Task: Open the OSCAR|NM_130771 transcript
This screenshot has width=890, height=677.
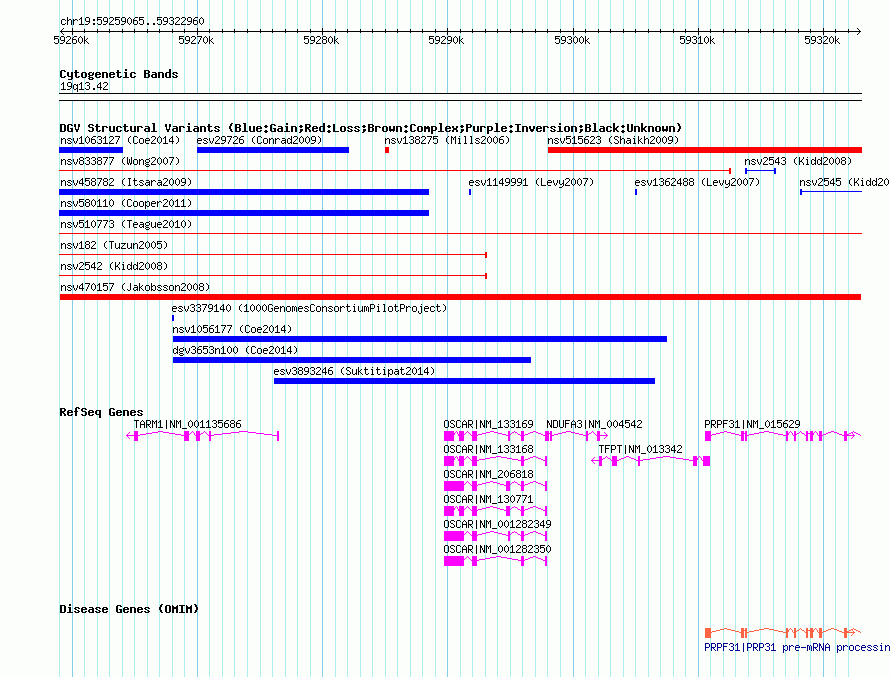Action: [495, 511]
